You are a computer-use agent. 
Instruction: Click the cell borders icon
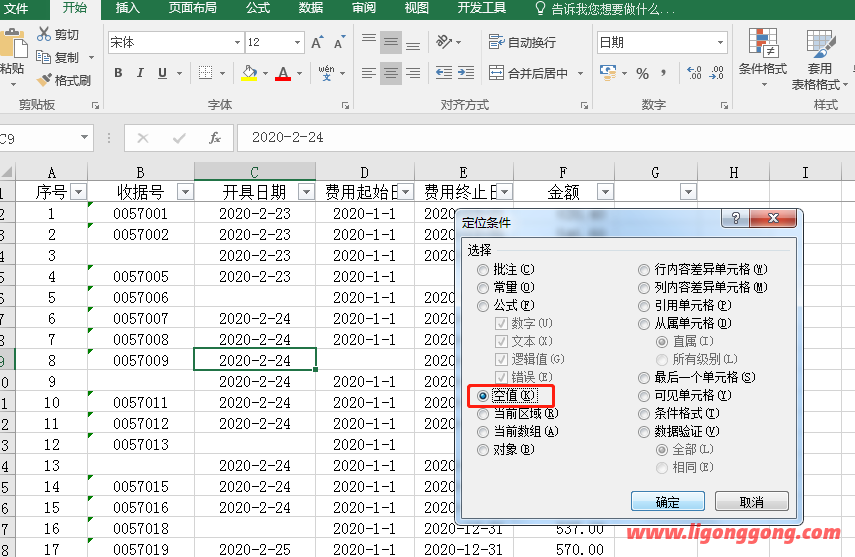(x=206, y=73)
